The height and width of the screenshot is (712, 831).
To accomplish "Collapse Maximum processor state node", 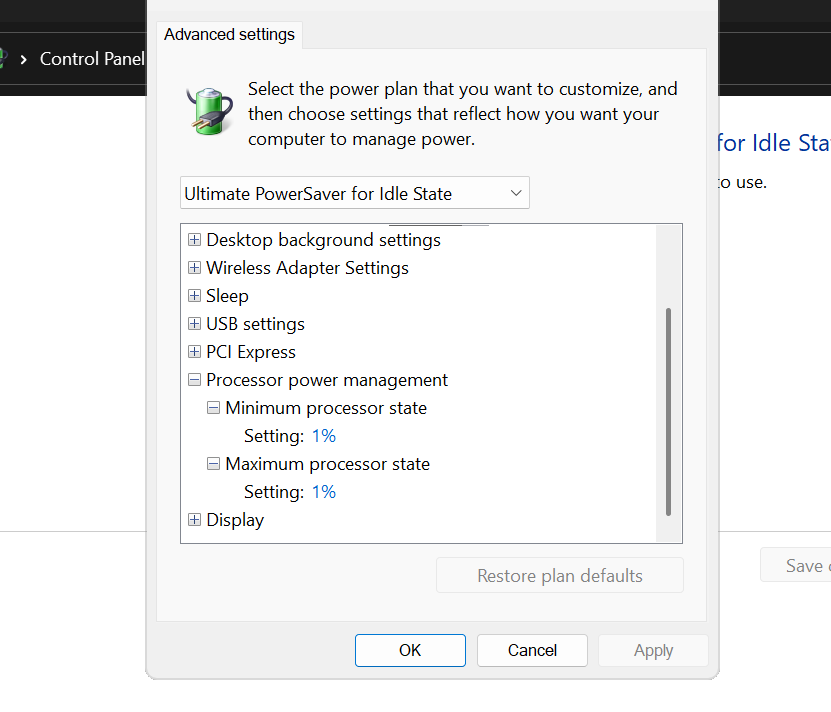I will pyautogui.click(x=213, y=464).
